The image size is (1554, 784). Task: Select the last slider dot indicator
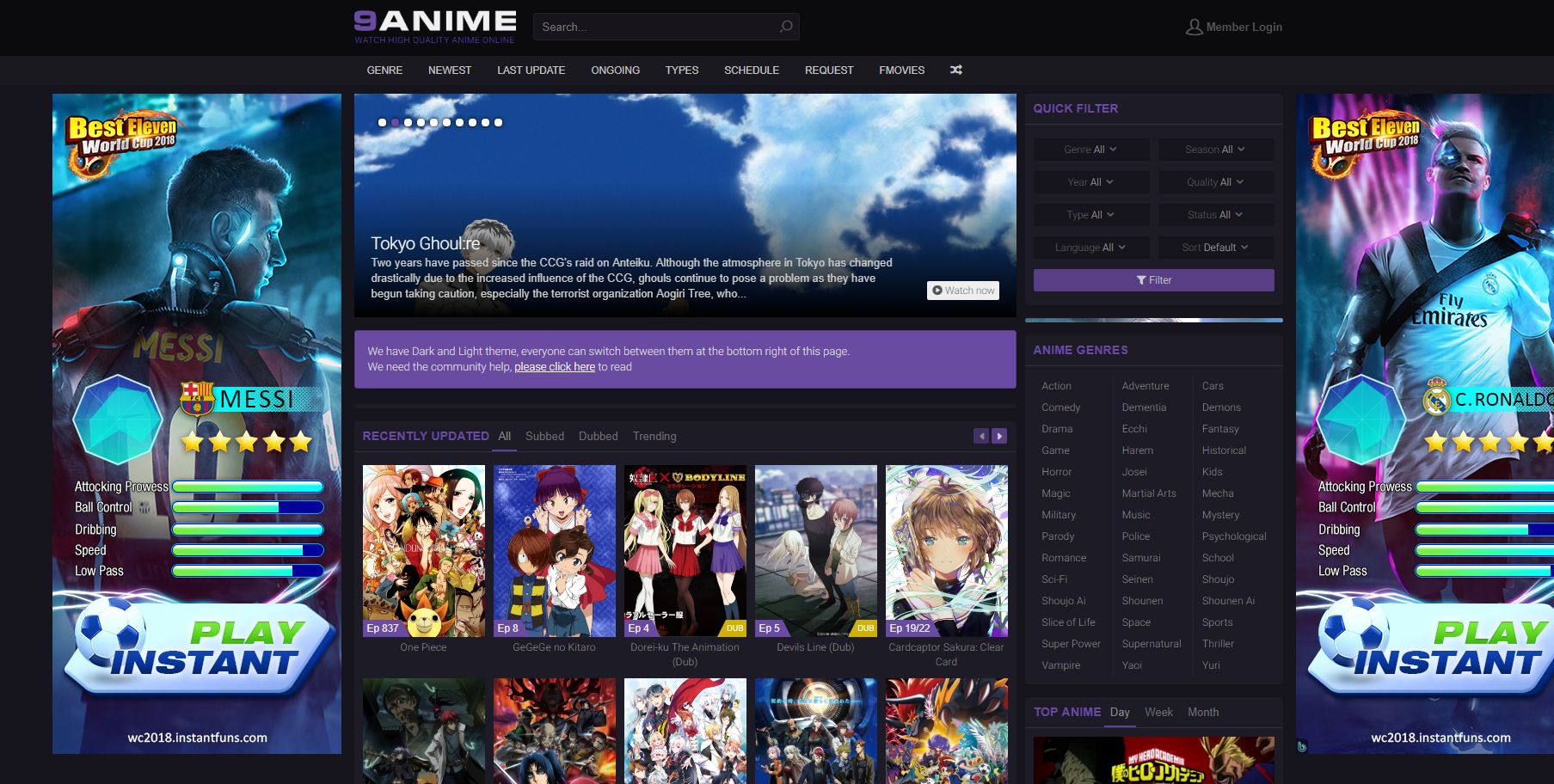[x=498, y=122]
